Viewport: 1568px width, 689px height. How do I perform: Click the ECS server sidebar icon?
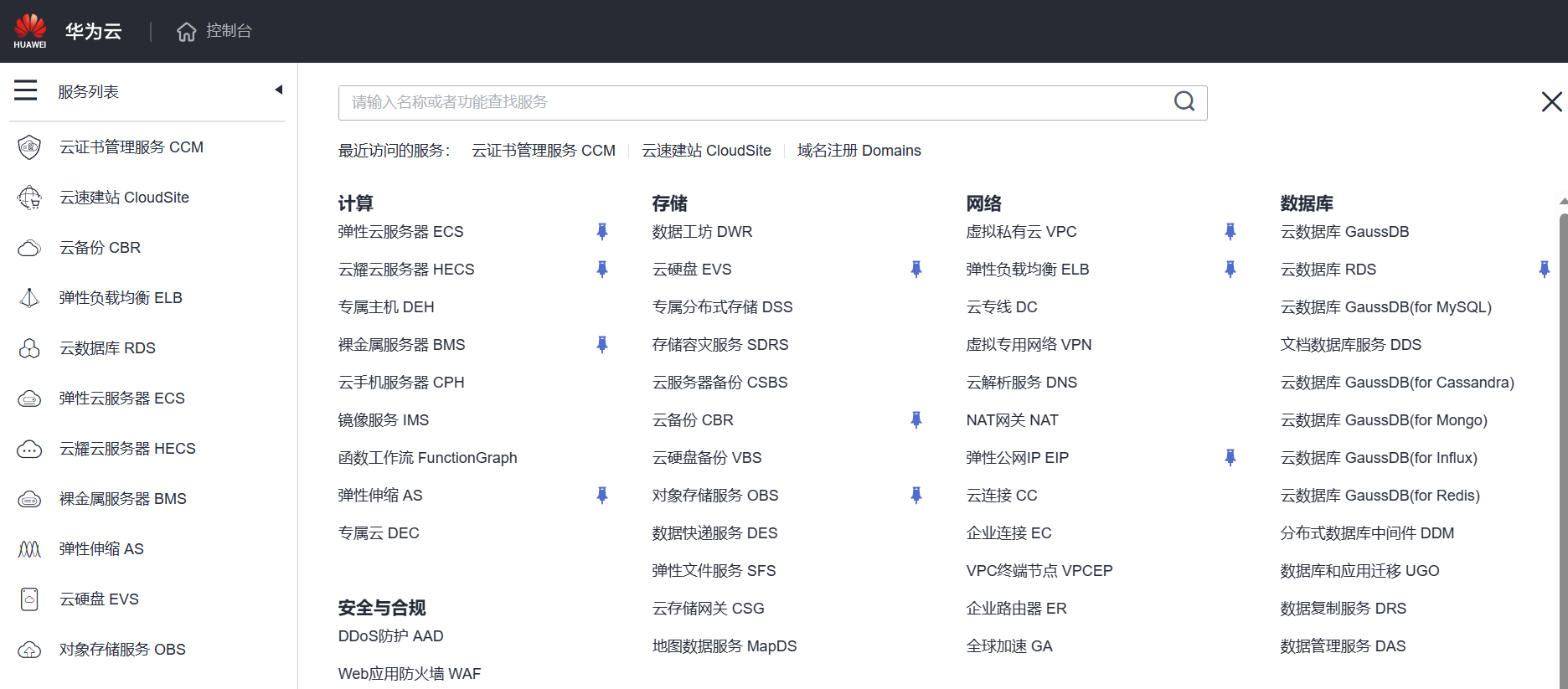(29, 398)
